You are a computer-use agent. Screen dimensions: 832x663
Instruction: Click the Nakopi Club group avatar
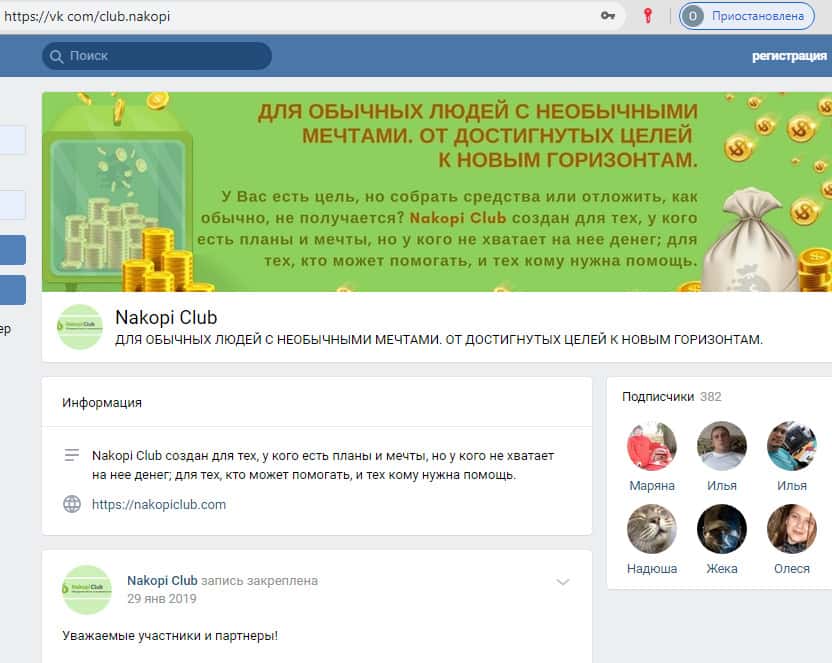(x=80, y=327)
